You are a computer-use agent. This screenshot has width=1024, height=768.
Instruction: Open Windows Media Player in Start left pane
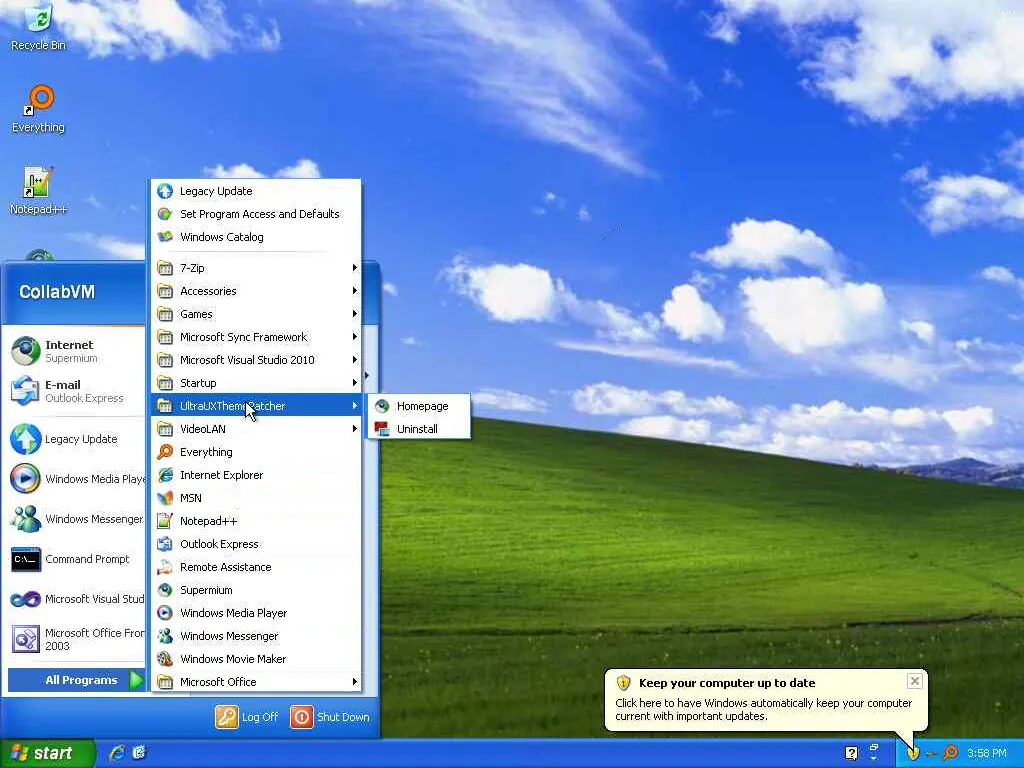[76, 479]
